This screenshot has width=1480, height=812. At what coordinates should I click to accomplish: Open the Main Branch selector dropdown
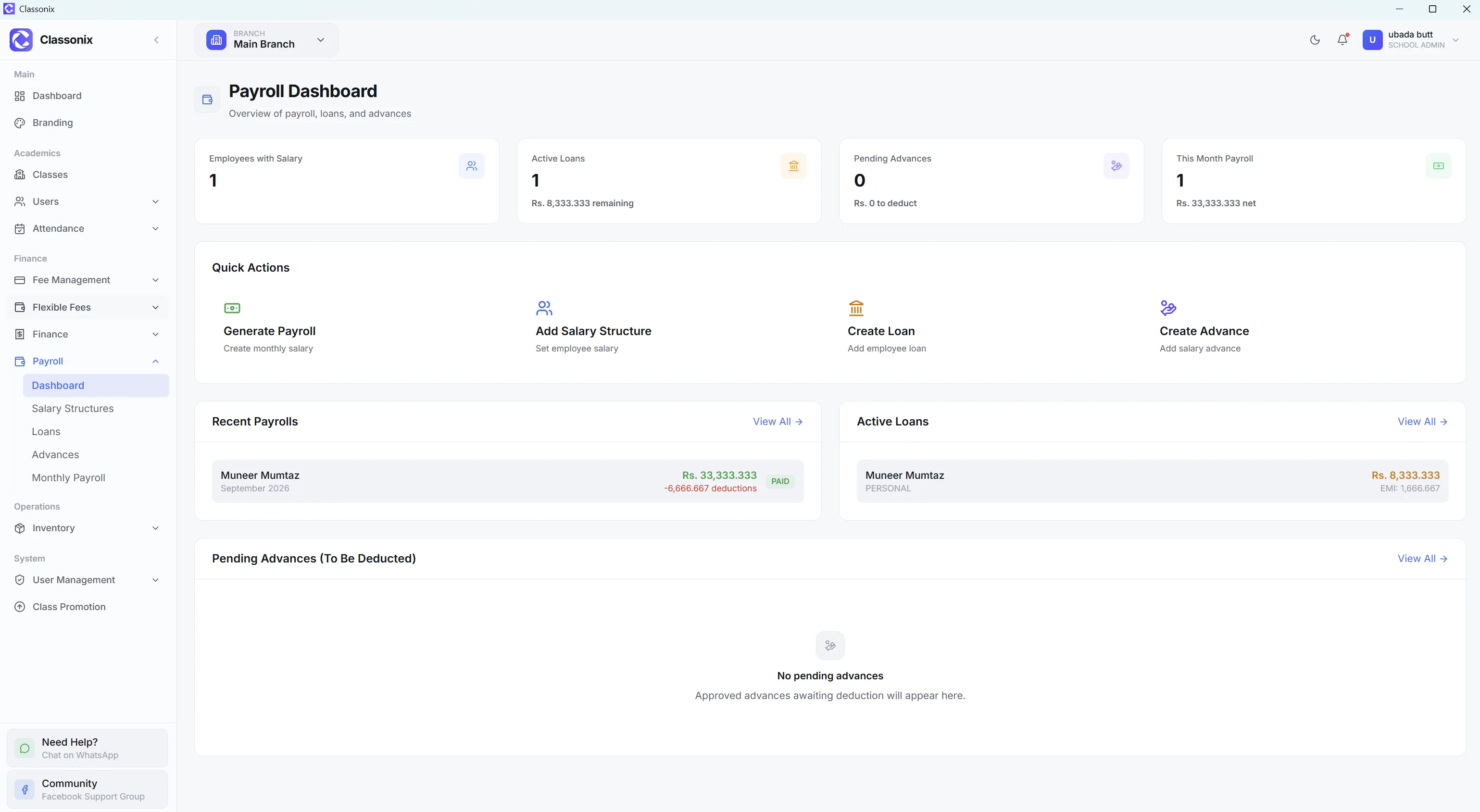266,39
